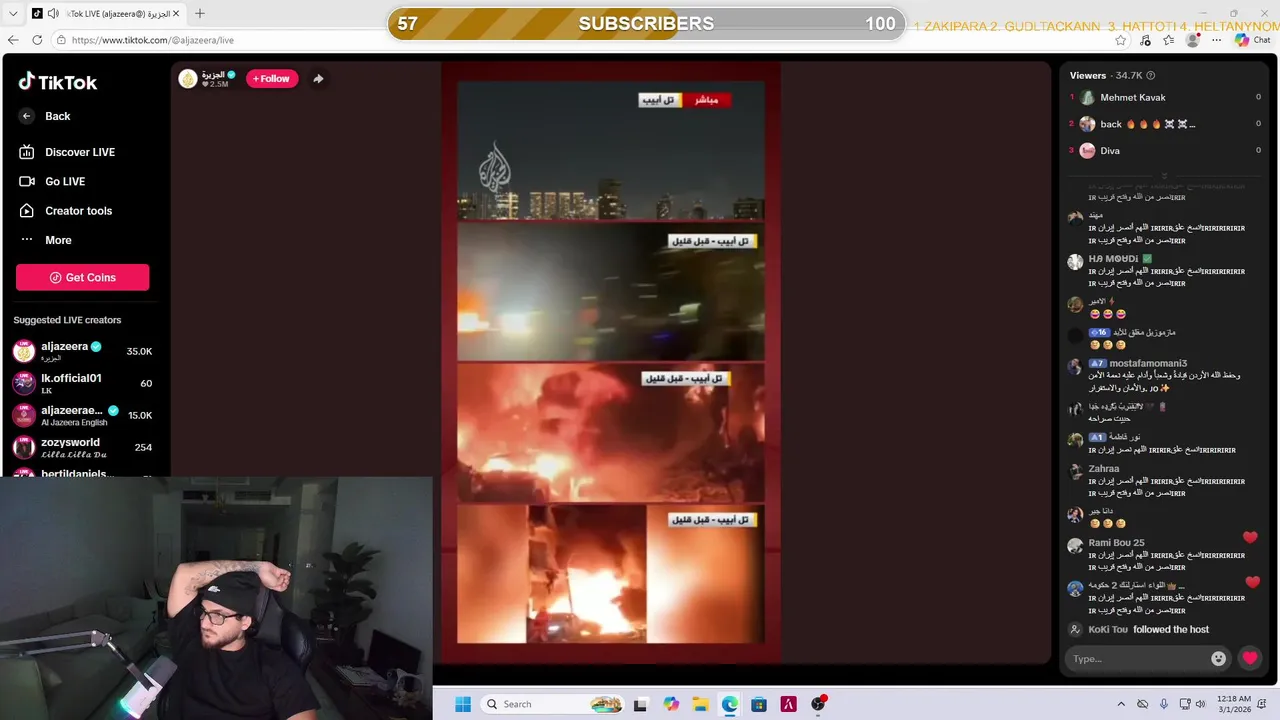
Task: Open aljazeera suggested LIVE creator
Action: point(82,351)
